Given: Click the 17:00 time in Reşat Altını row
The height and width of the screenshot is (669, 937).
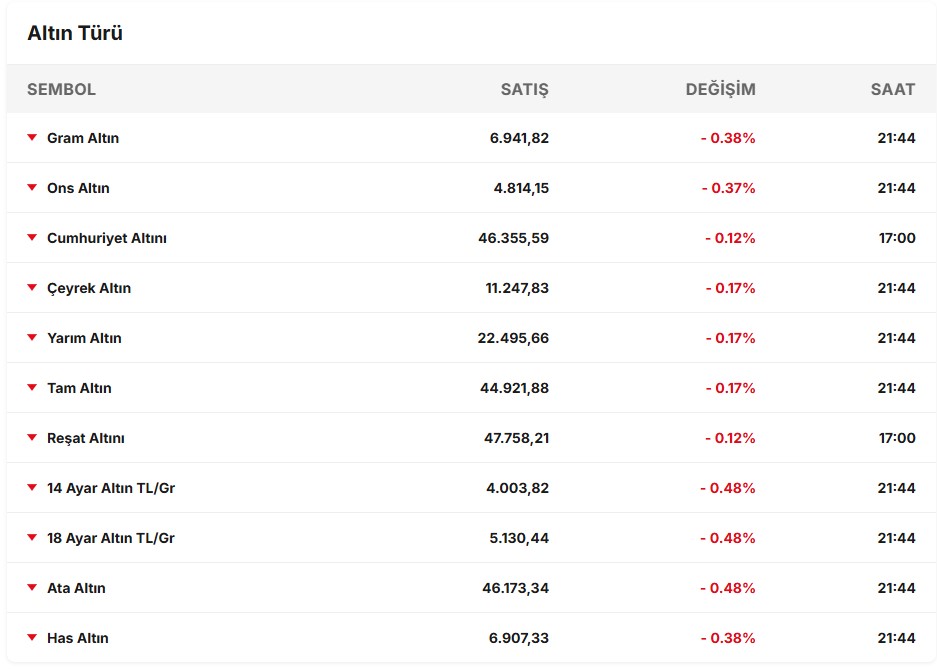Looking at the screenshot, I should tap(896, 438).
